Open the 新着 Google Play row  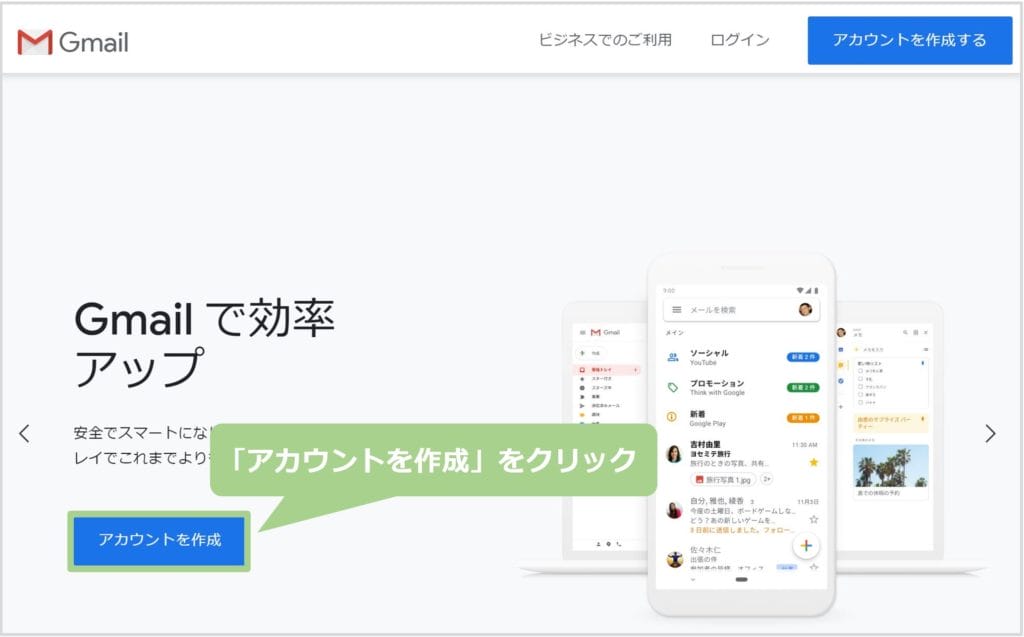(741, 418)
